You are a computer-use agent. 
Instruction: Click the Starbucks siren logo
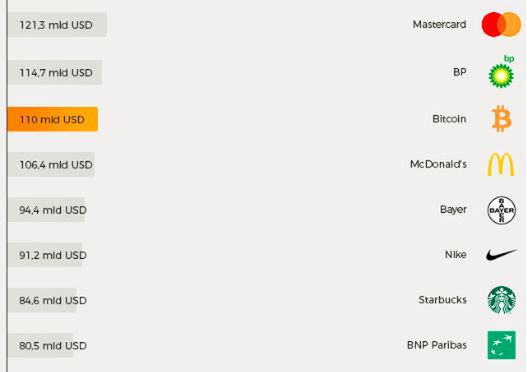[x=501, y=300]
